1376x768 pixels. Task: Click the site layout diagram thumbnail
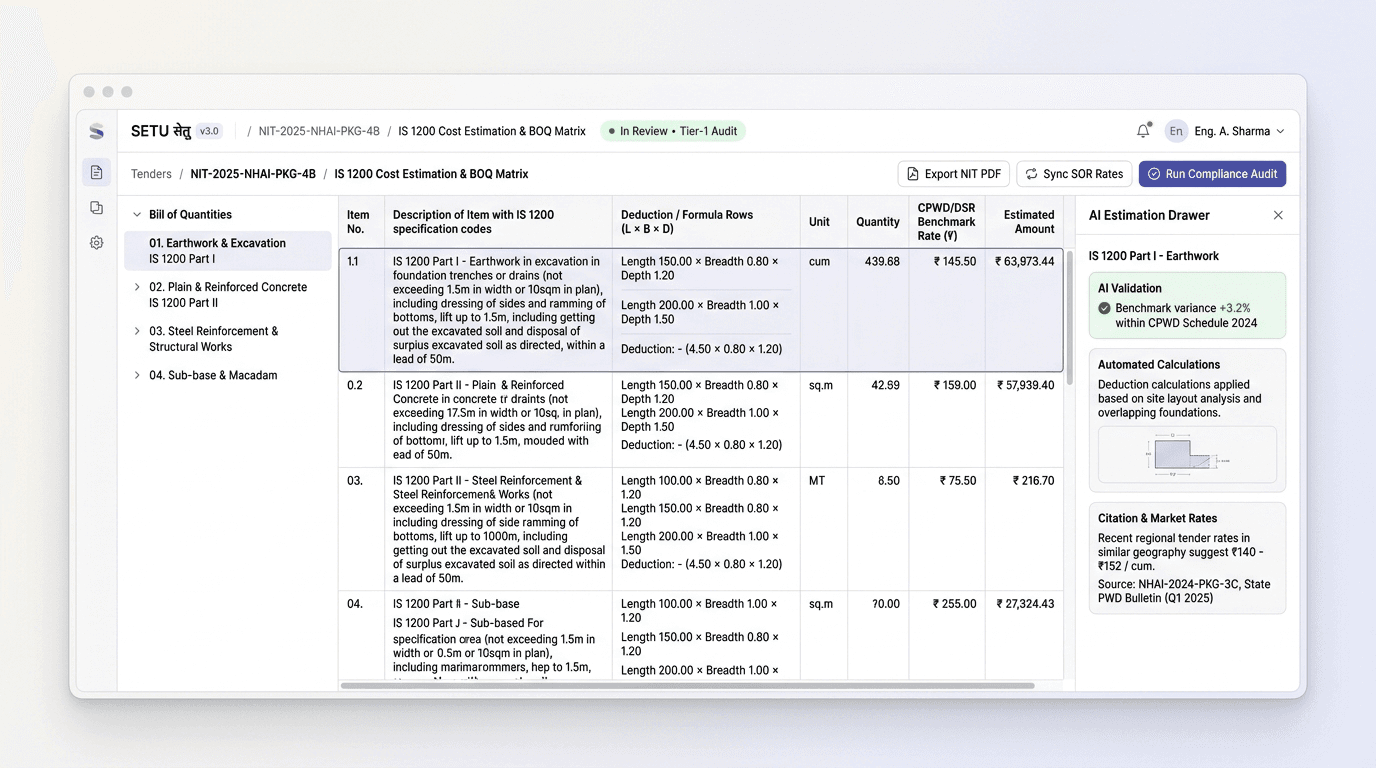(x=1187, y=455)
